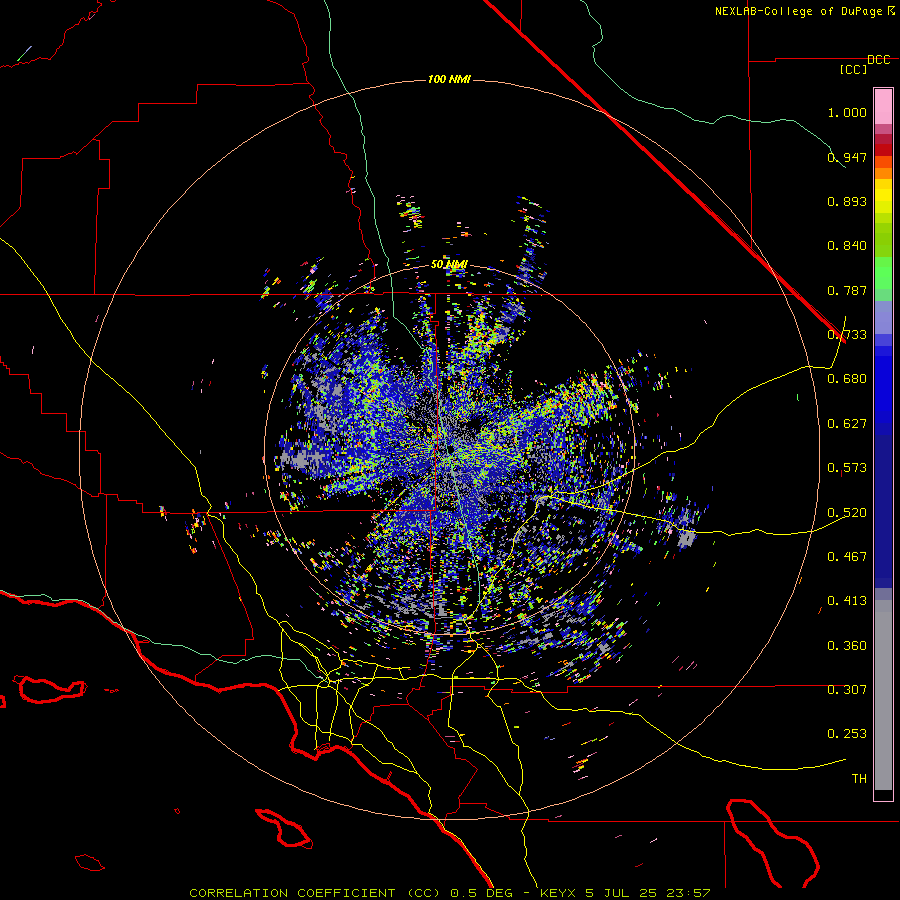The width and height of the screenshot is (900, 900).
Task: Pick the gray swatch near 0.307
Action: click(x=883, y=695)
